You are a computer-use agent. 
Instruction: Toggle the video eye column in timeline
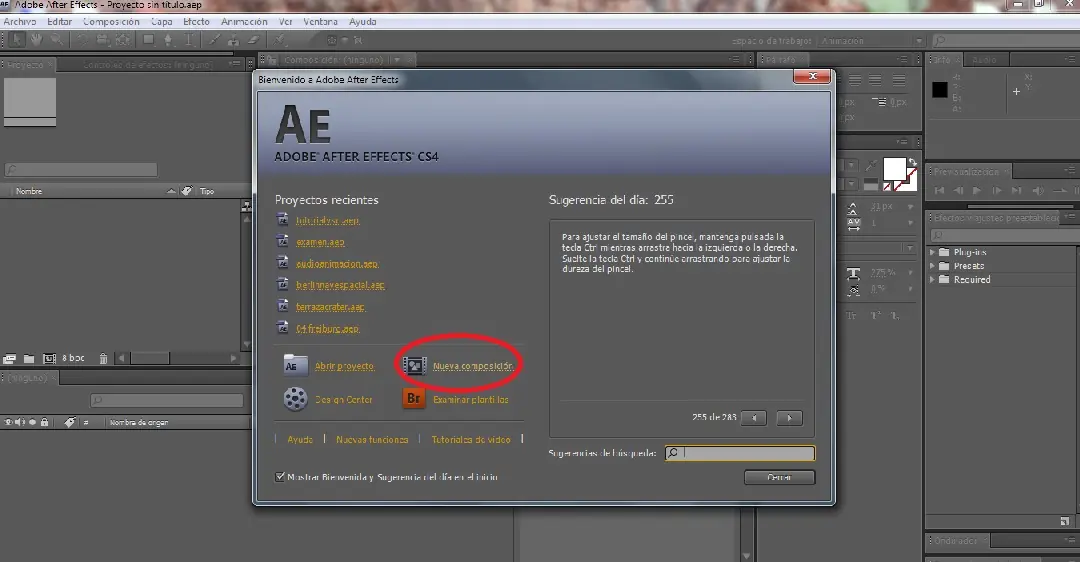point(9,422)
